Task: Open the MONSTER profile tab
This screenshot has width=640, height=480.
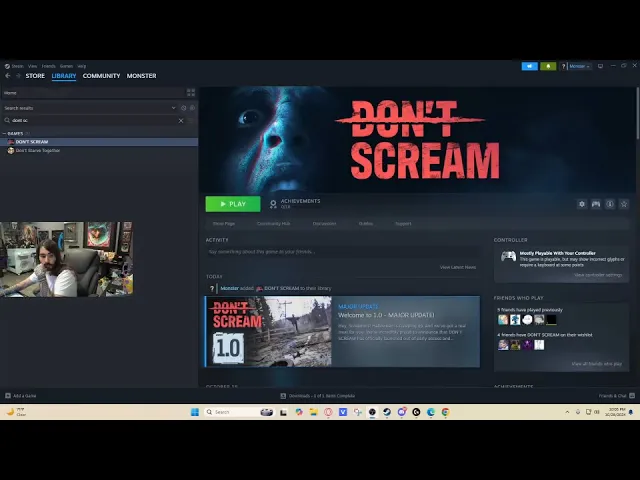Action: coord(141,76)
